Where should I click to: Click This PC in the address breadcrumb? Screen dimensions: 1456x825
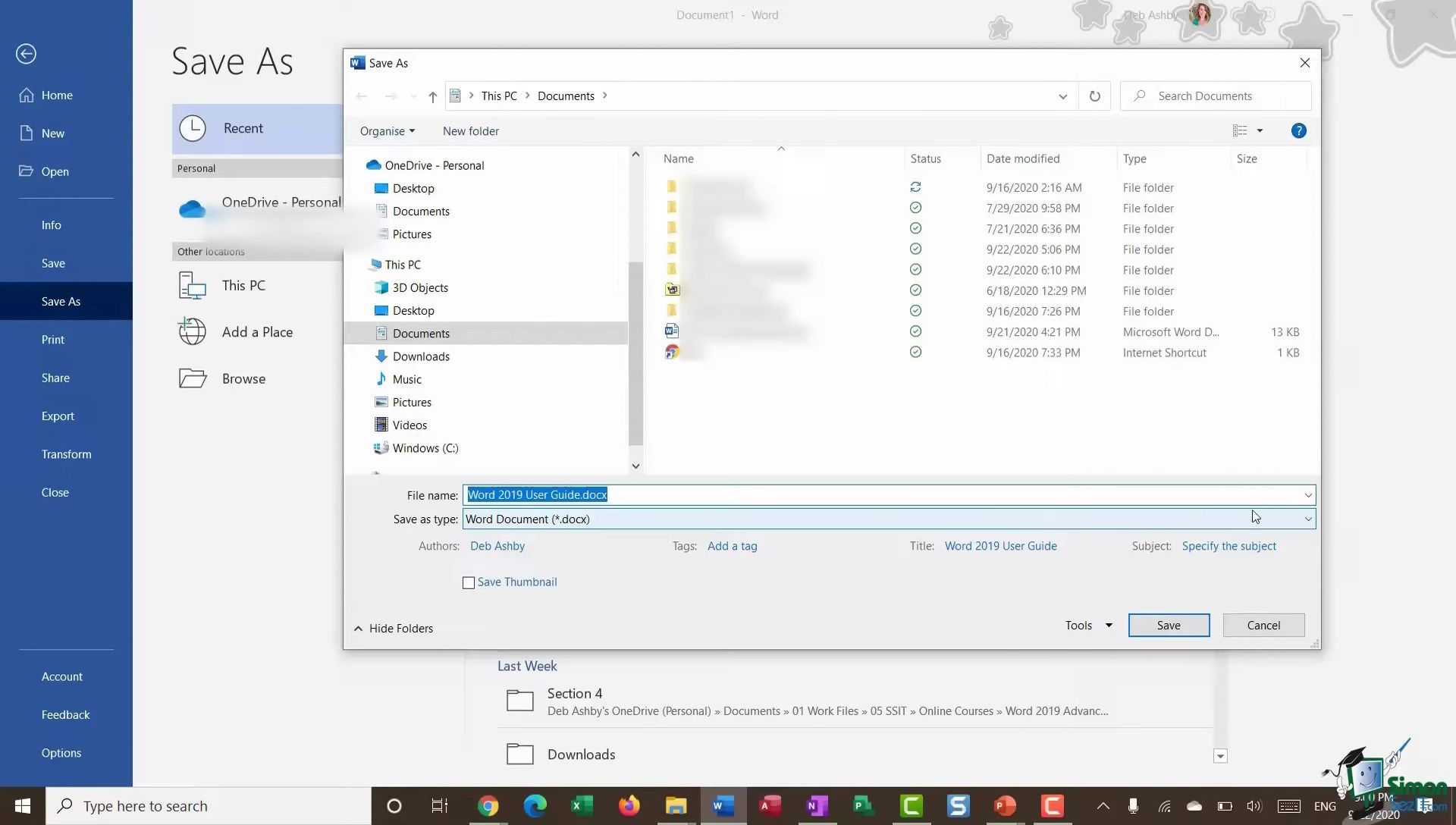pyautogui.click(x=499, y=96)
